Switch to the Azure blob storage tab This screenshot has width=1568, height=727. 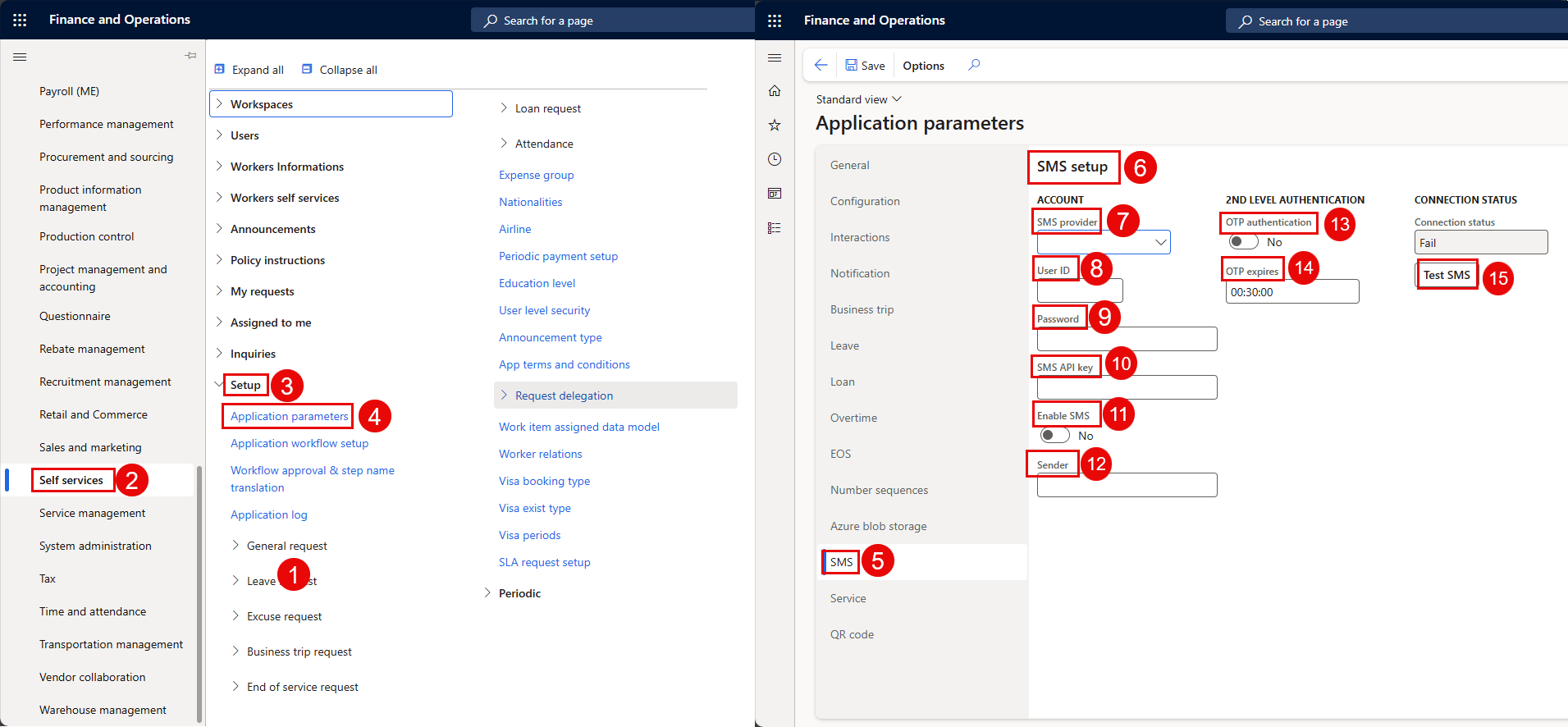coord(878,526)
